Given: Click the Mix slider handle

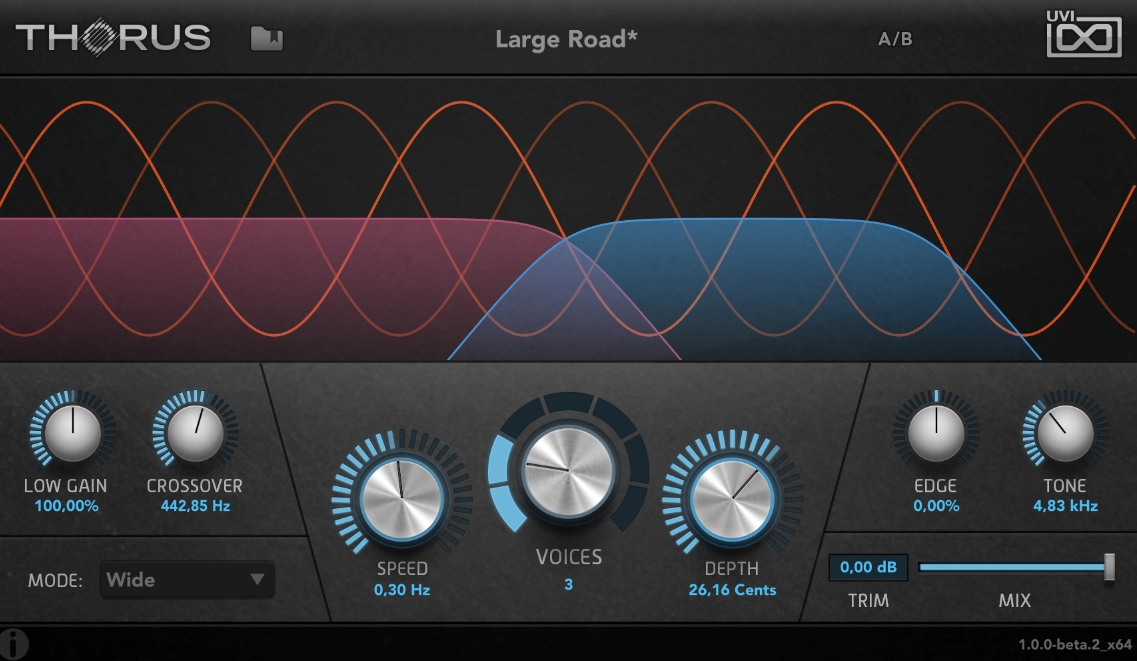Looking at the screenshot, I should tap(1109, 567).
